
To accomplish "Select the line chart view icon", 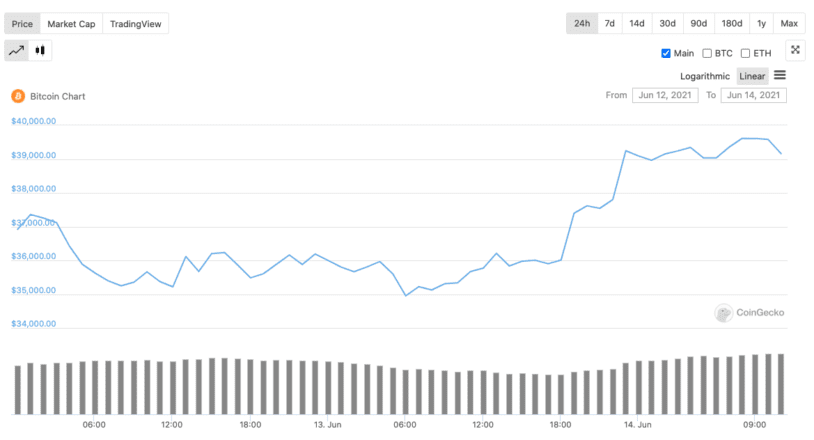I will 17,50.
